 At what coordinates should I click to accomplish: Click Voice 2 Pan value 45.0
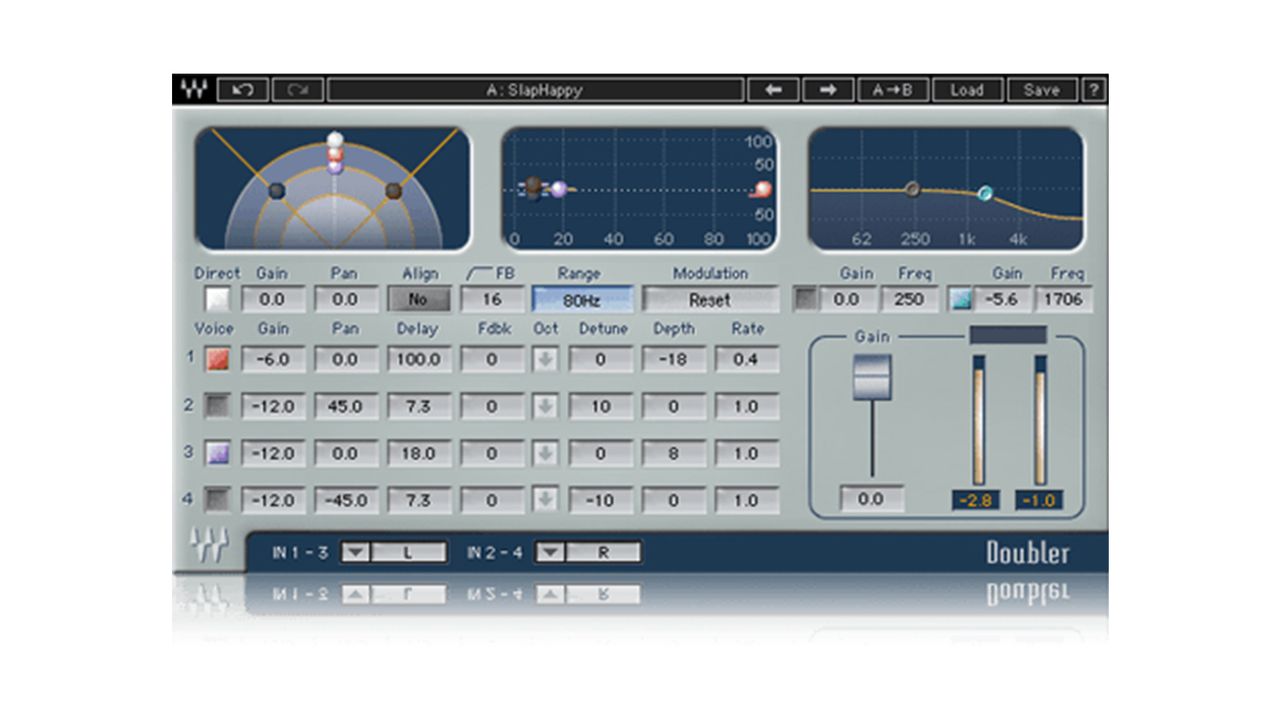coord(346,406)
